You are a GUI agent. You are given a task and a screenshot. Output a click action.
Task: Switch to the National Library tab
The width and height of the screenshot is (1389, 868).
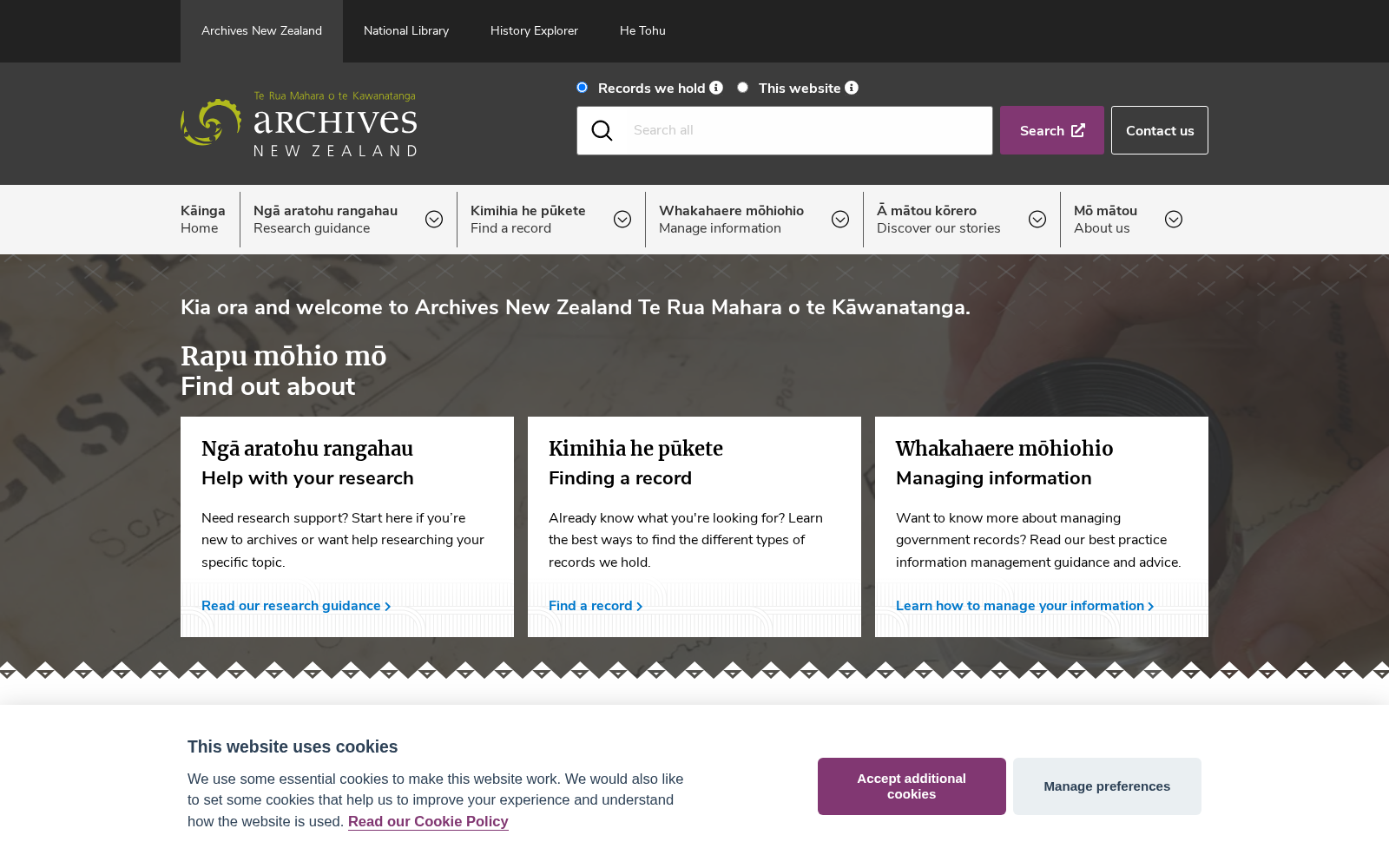pos(406,31)
